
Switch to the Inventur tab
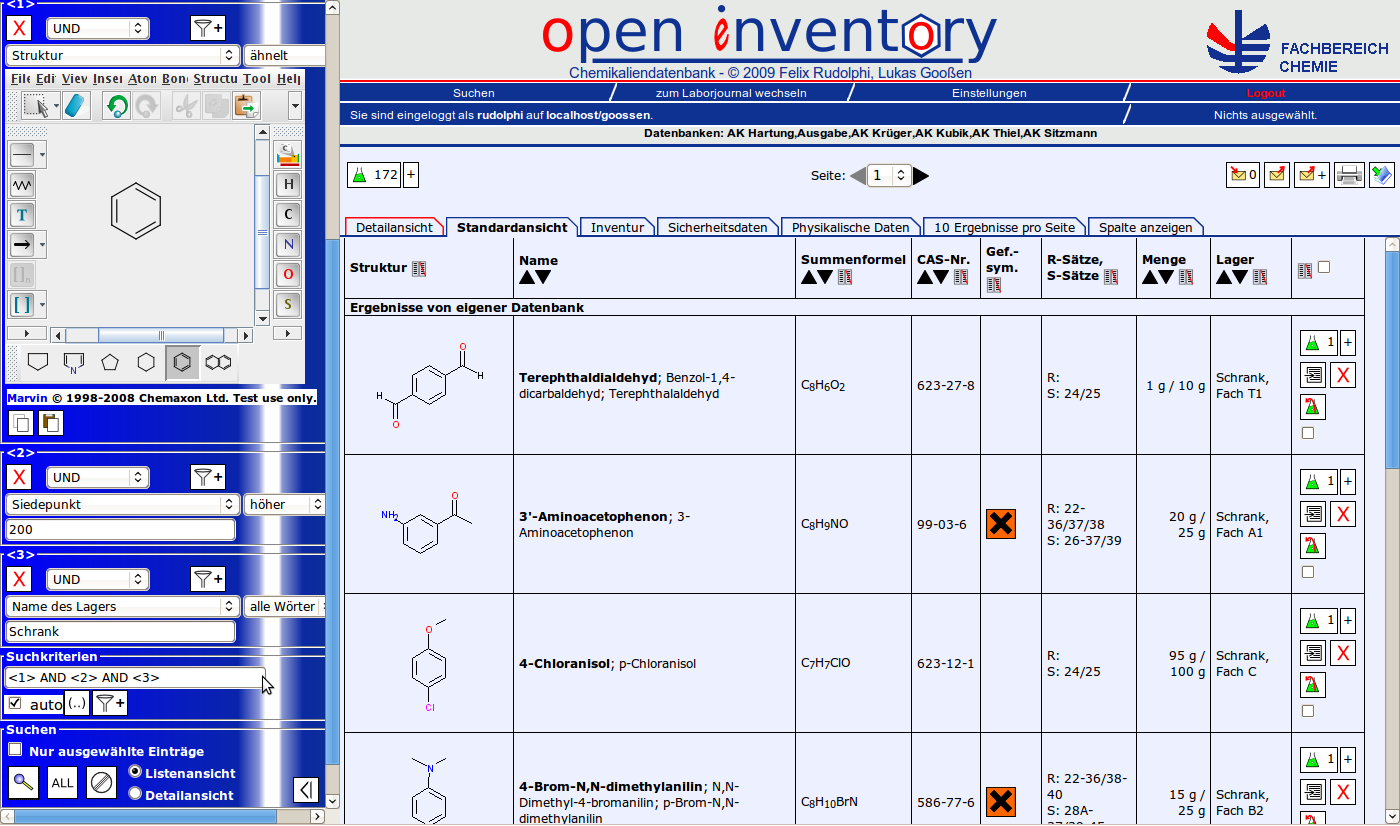click(617, 227)
